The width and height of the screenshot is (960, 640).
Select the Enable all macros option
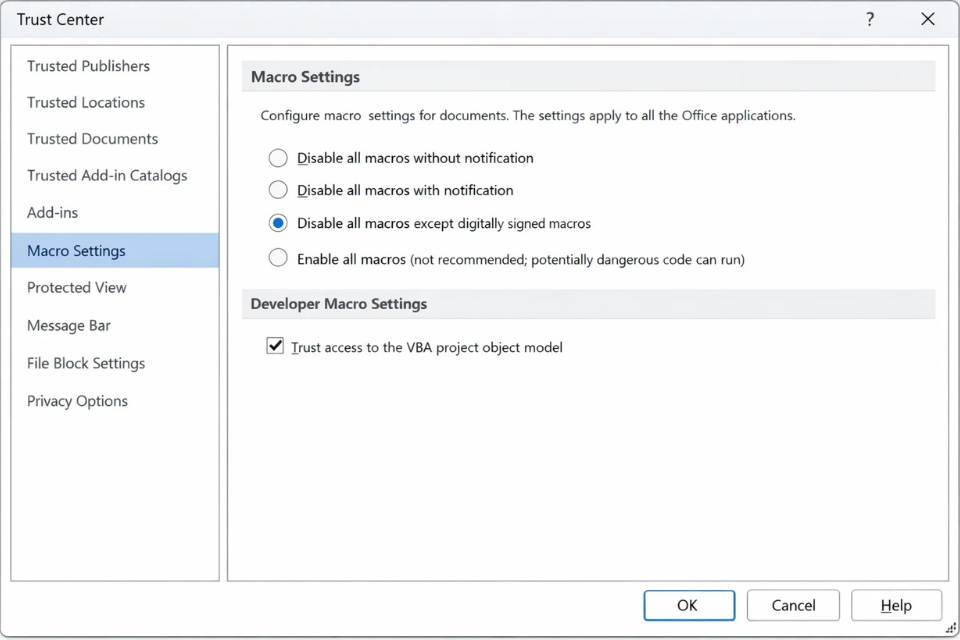click(x=278, y=259)
